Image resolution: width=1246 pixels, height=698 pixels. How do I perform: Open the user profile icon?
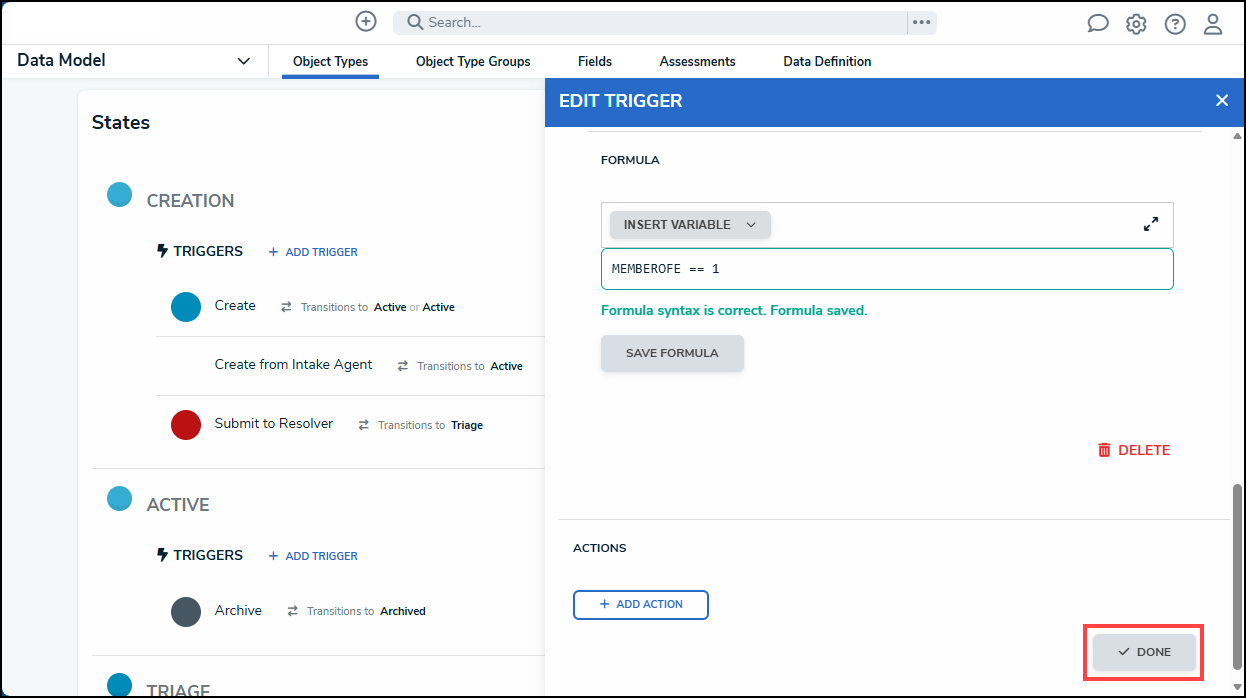[1213, 24]
